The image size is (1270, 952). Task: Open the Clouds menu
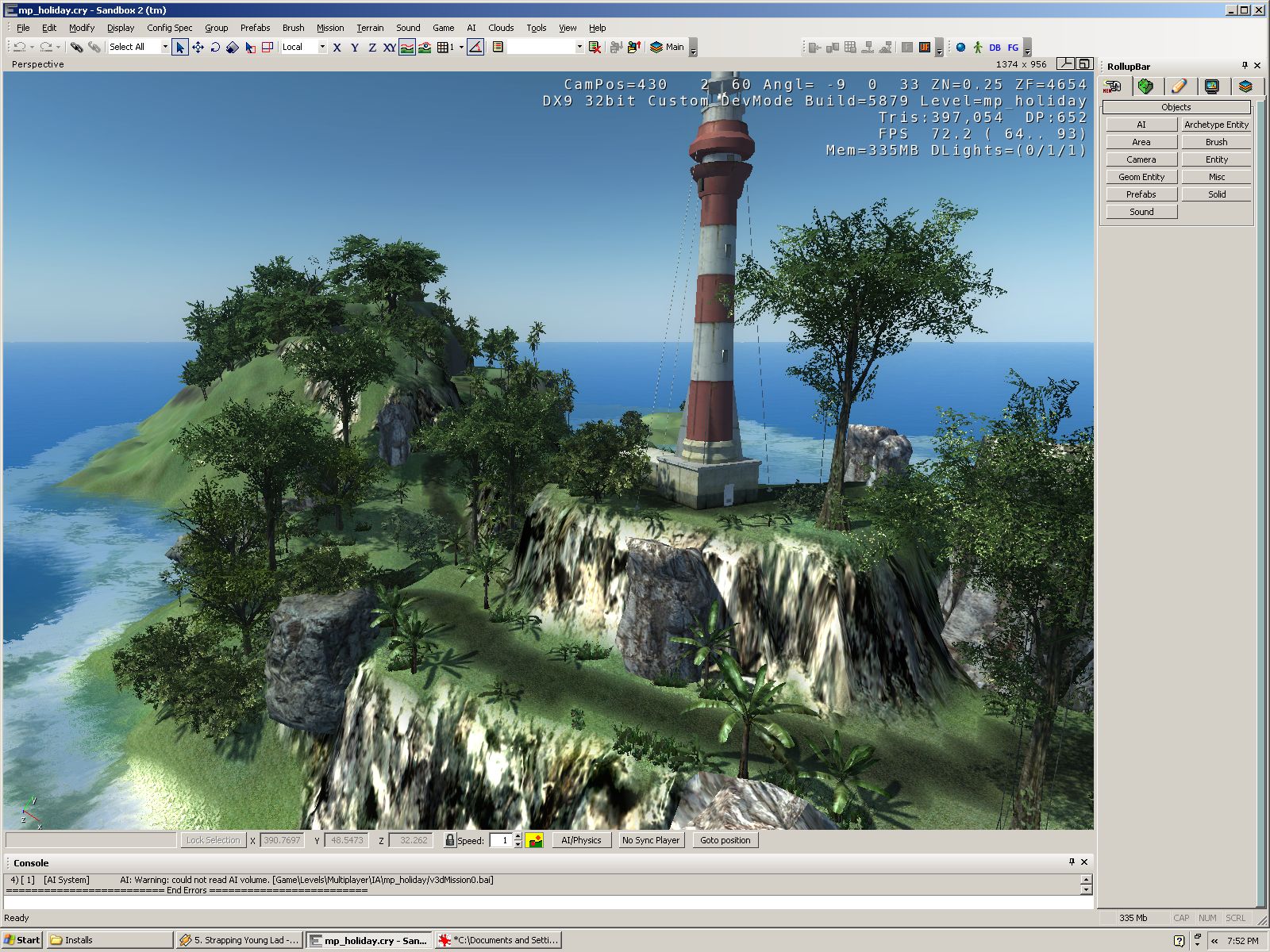(501, 28)
